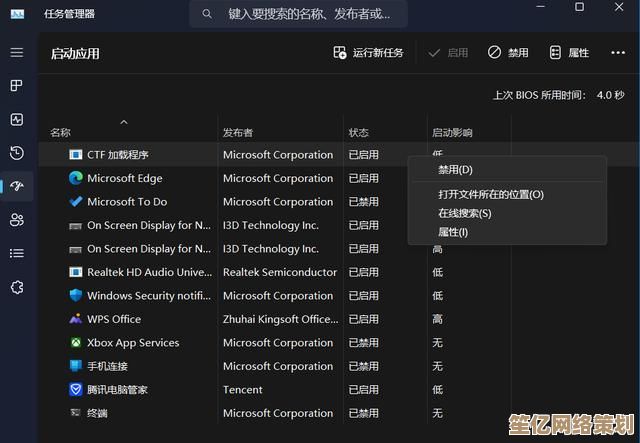The image size is (640, 443).
Task: Open the Services page puzzle icon
Action: (x=17, y=287)
